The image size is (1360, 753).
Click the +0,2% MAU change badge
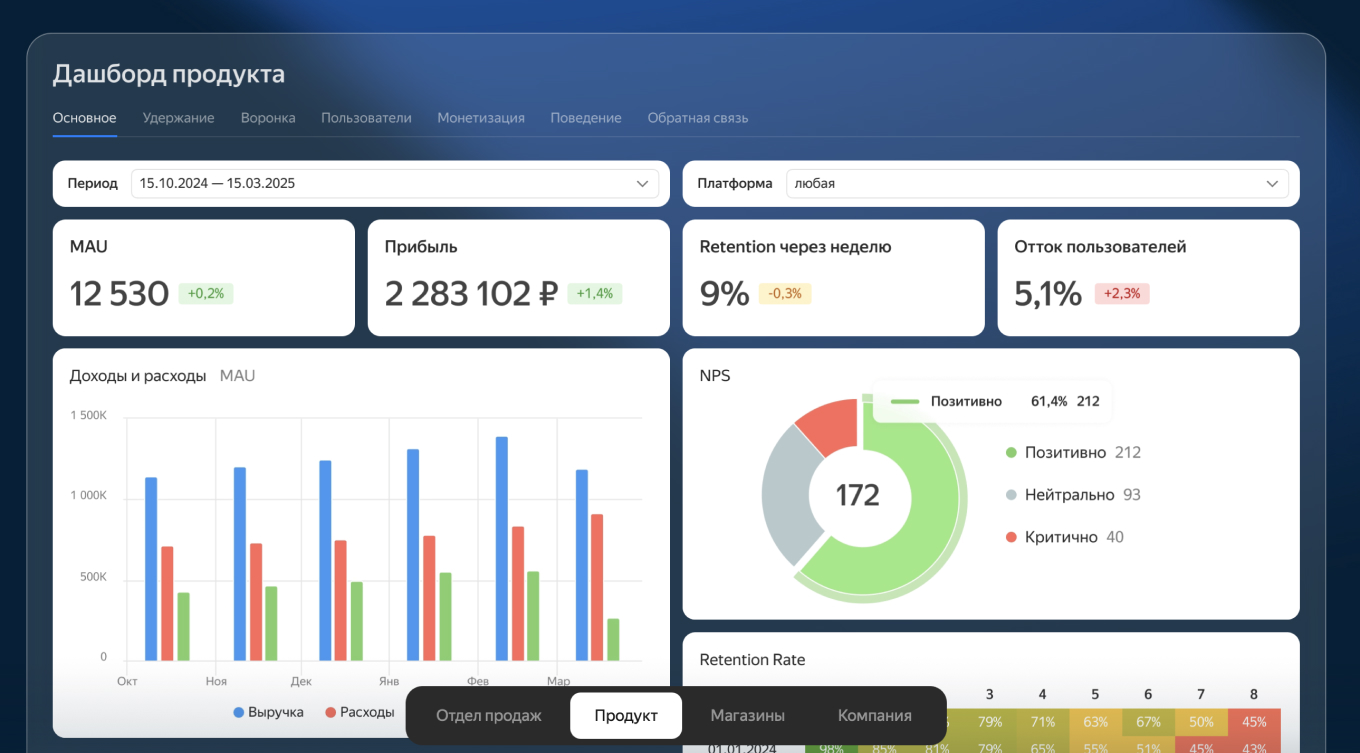pyautogui.click(x=206, y=294)
